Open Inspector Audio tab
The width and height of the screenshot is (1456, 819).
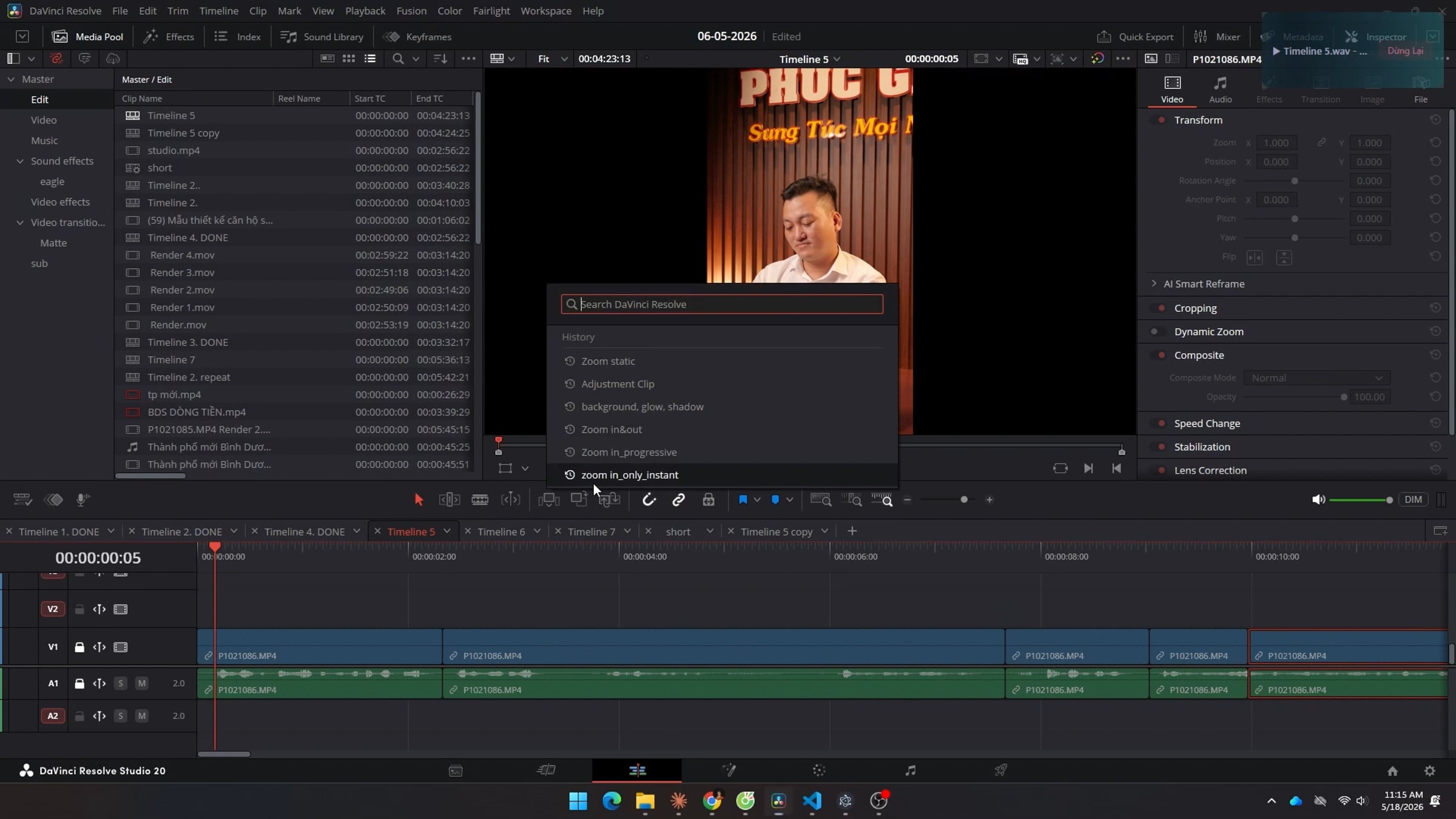coord(1220,89)
